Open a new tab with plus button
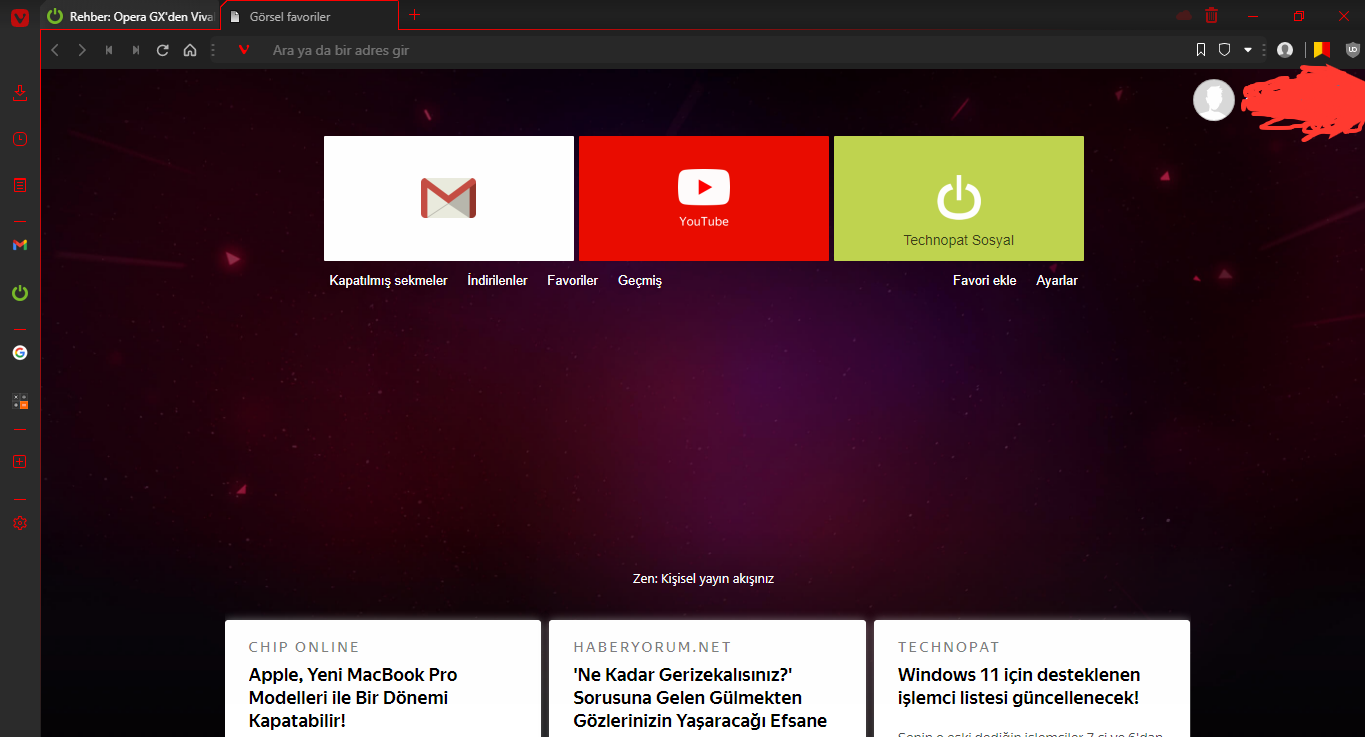Image resolution: width=1365 pixels, height=737 pixels. 415,15
